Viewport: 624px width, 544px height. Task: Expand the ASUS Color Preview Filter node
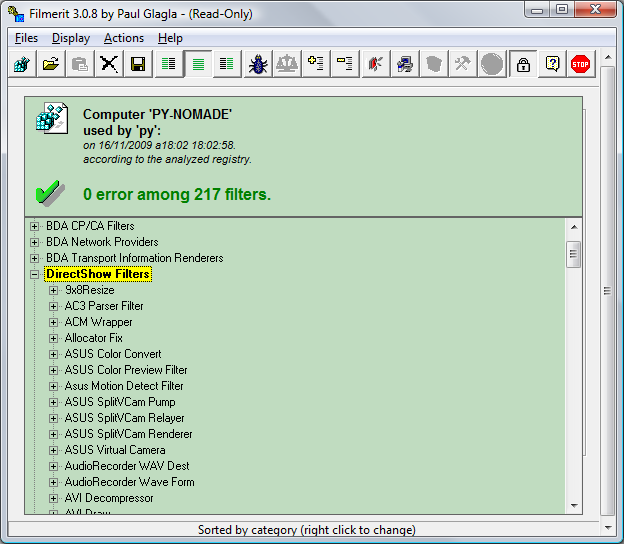point(53,370)
